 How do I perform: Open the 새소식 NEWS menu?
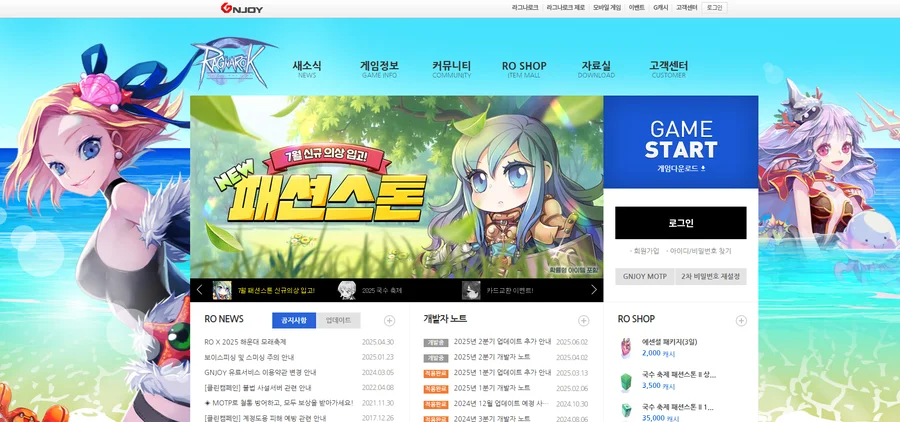coord(307,69)
